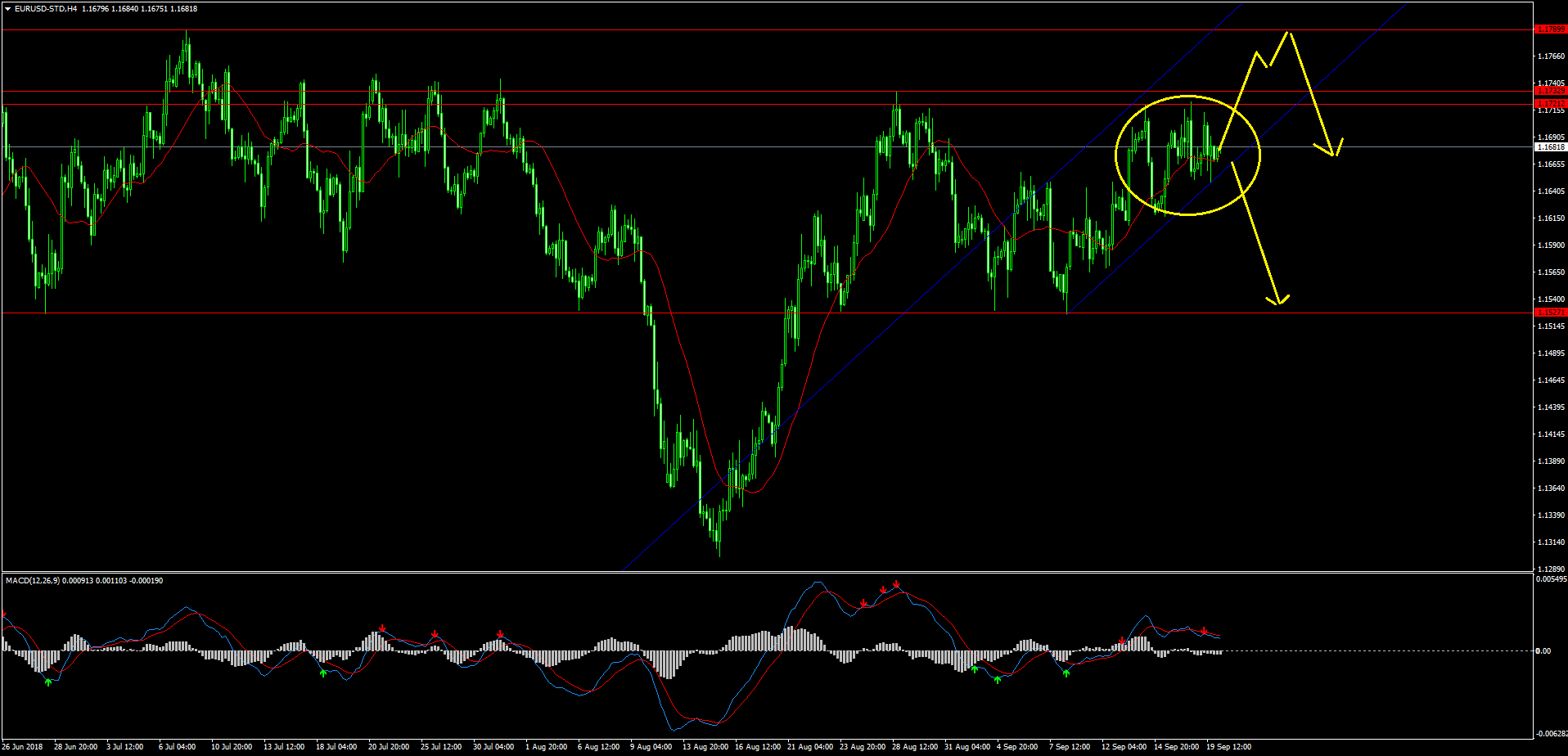Select red support label 1.15271
1568x756 pixels.
(1551, 313)
